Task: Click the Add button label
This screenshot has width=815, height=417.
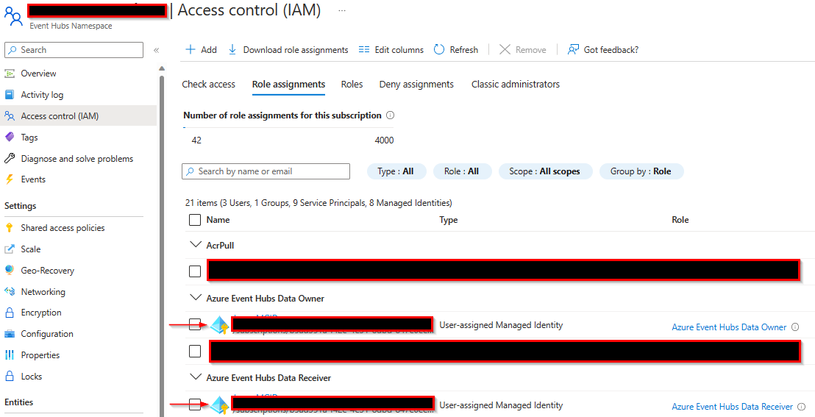Action: coord(209,50)
